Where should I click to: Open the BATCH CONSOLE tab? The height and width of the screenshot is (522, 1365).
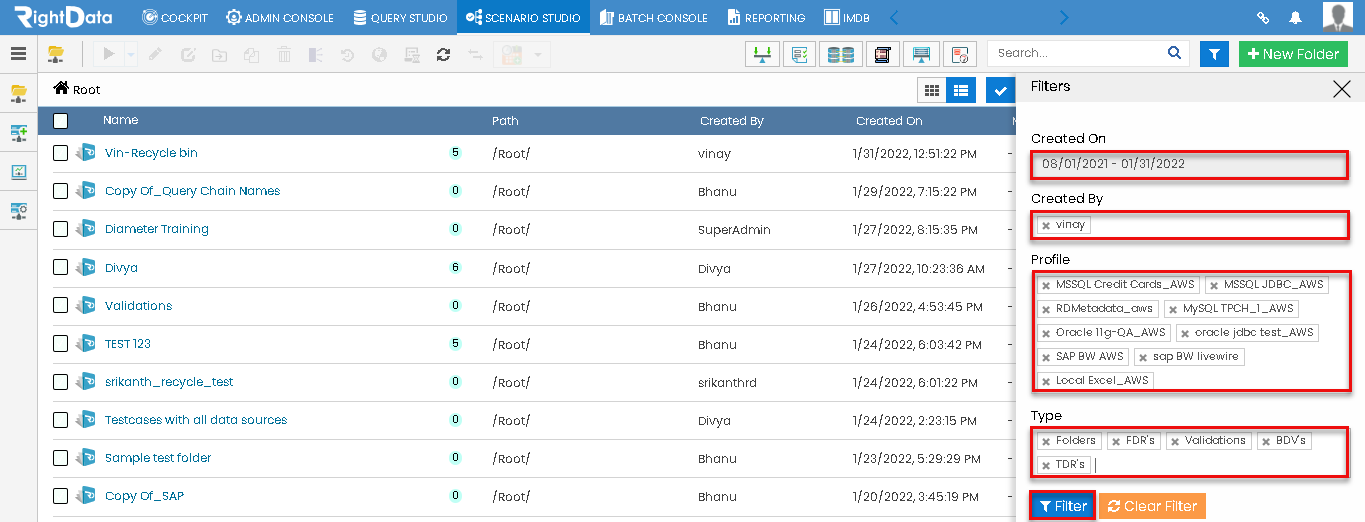654,17
